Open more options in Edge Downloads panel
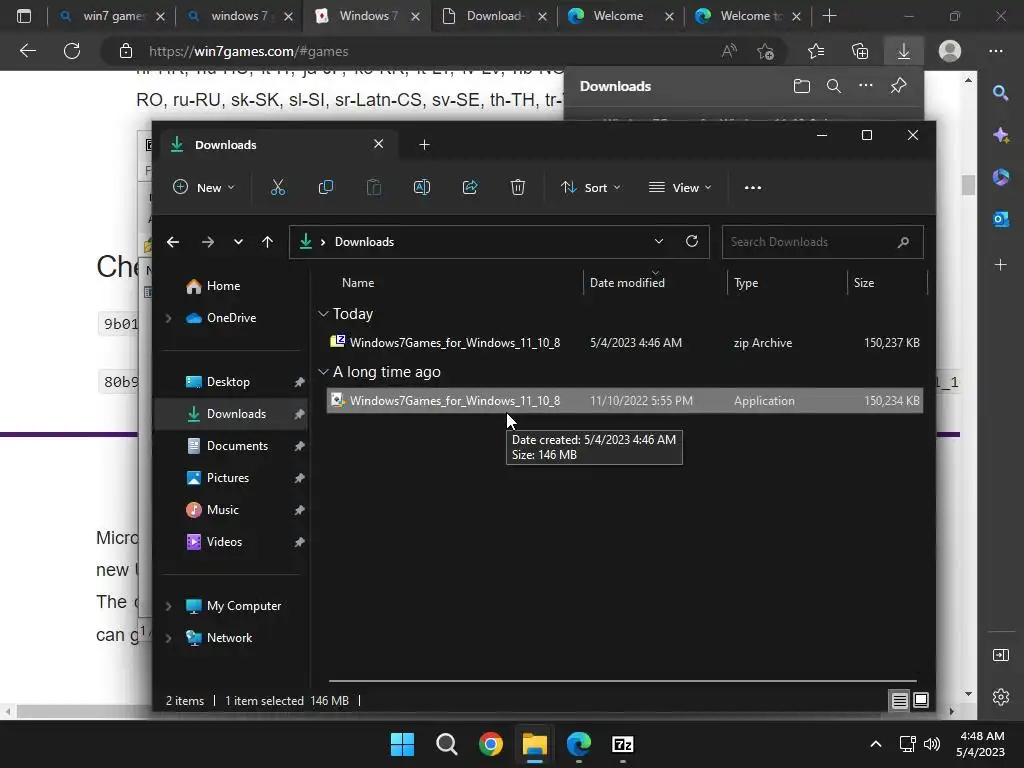The image size is (1024, 768). tap(866, 86)
